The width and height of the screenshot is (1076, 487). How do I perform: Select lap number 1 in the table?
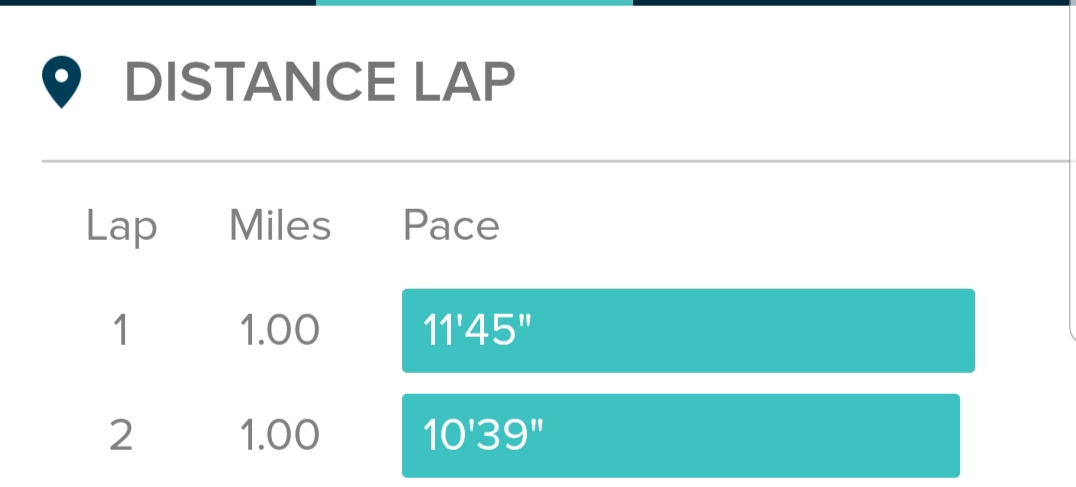coord(121,330)
